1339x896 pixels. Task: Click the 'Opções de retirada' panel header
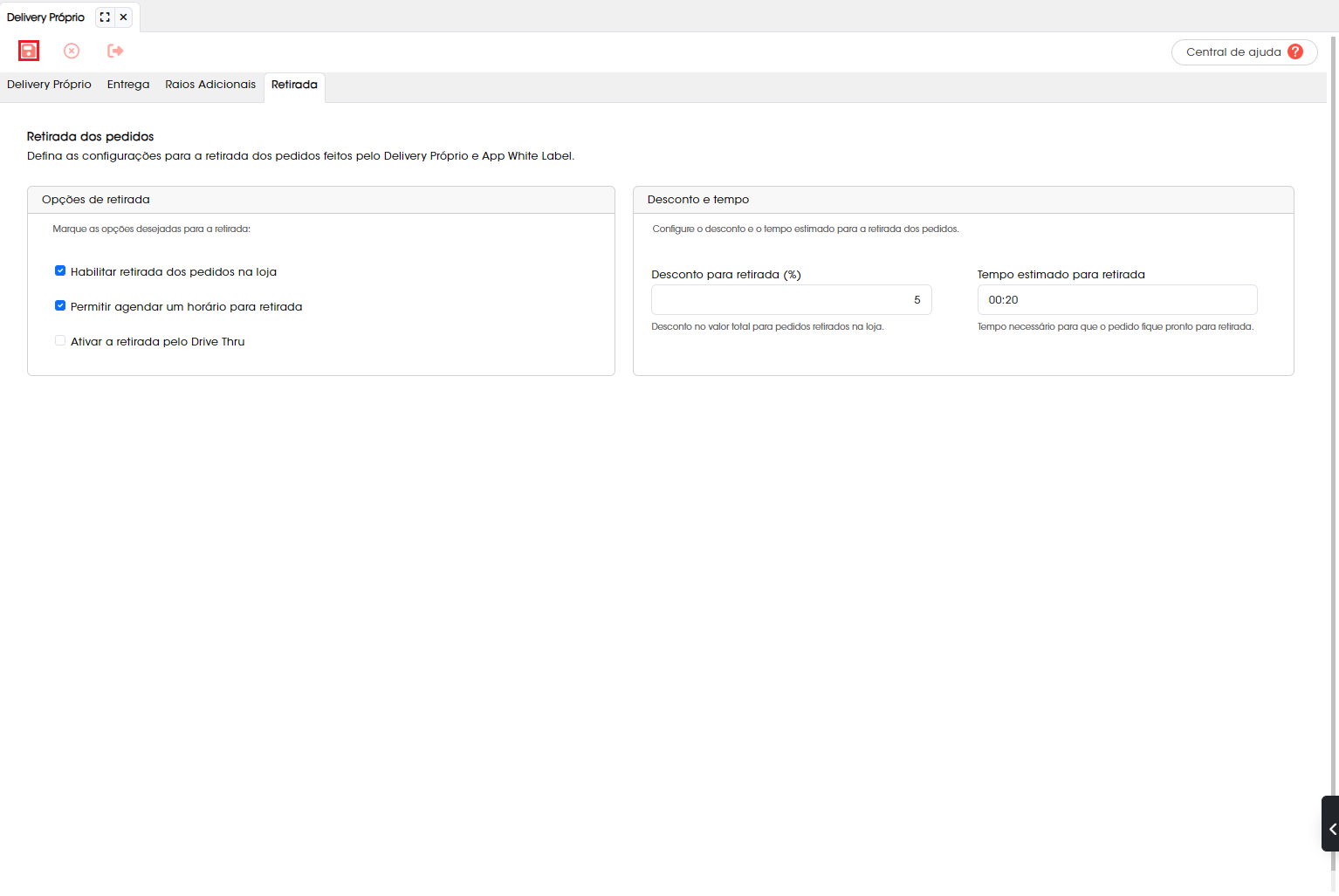[x=321, y=200]
